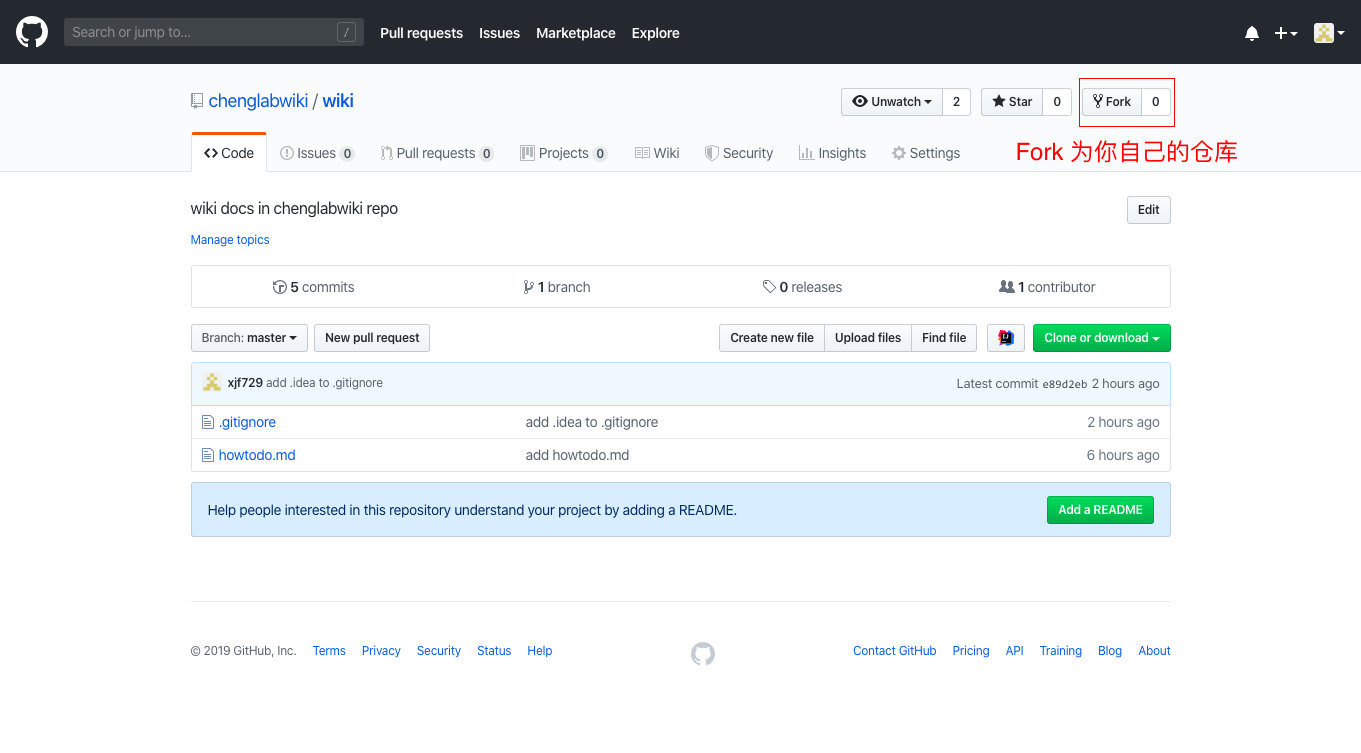
Task: Open footer Blog link
Action: tap(1110, 651)
